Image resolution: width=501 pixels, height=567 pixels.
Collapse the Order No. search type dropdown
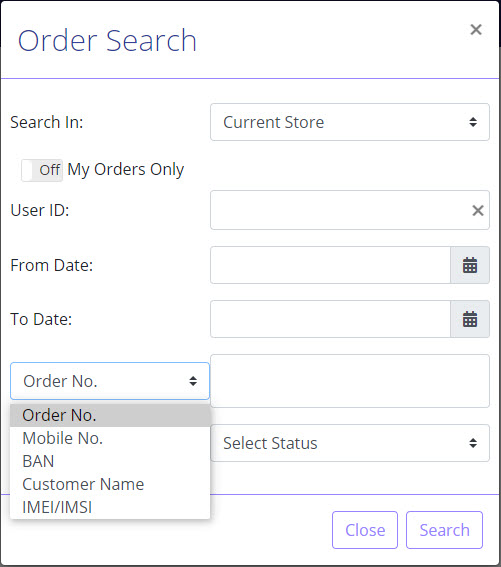click(110, 381)
